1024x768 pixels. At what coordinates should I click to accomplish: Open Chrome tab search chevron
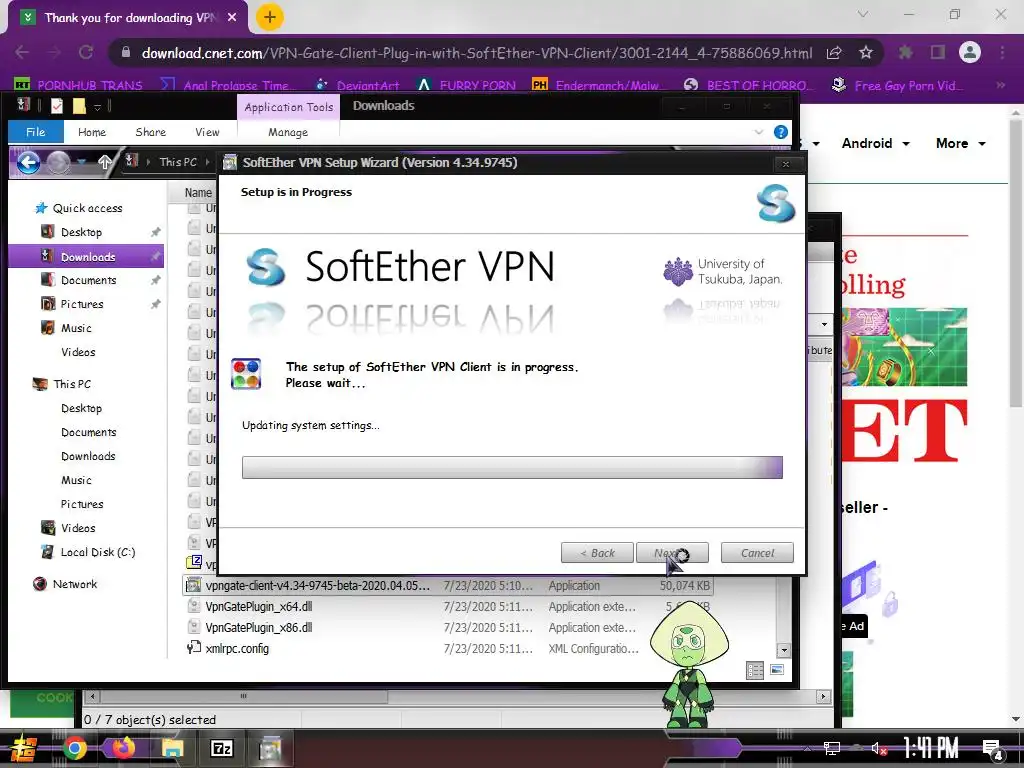(863, 14)
